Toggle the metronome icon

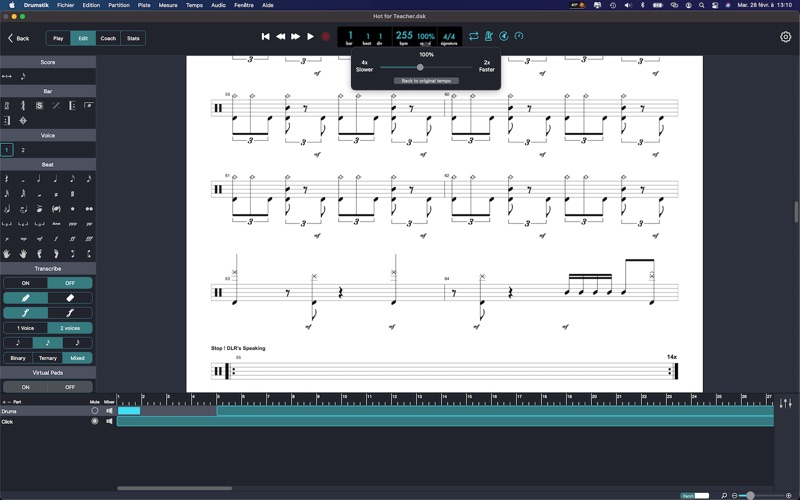(x=489, y=36)
